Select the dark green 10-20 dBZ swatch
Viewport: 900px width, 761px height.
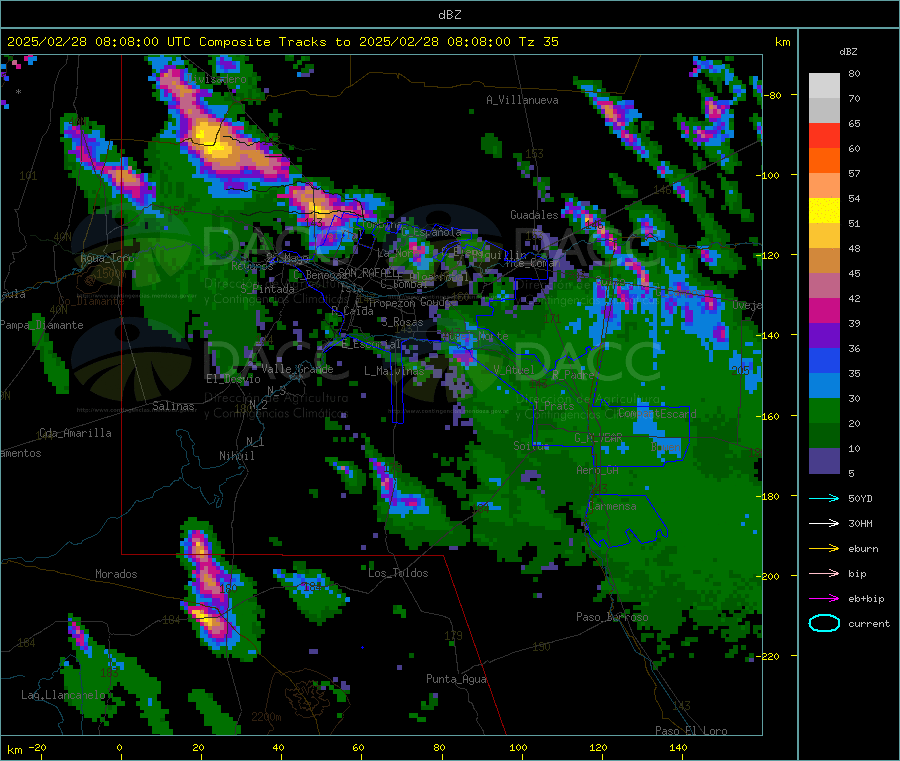[824, 436]
